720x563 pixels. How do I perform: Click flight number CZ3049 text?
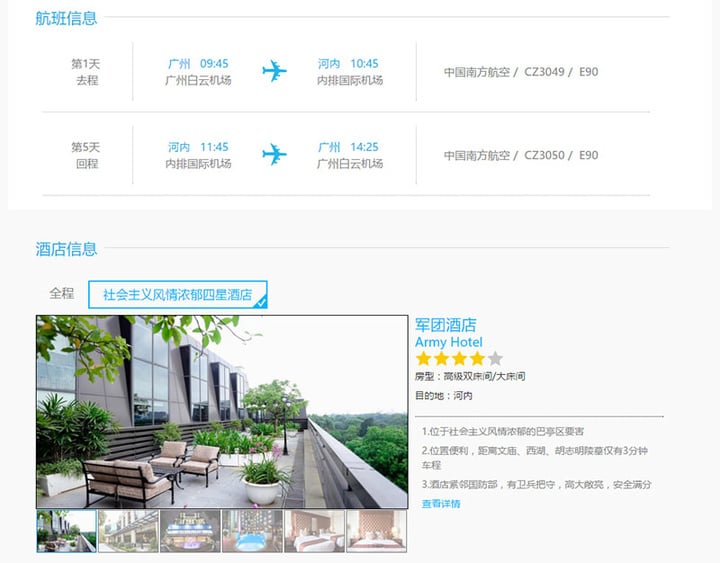click(x=544, y=72)
